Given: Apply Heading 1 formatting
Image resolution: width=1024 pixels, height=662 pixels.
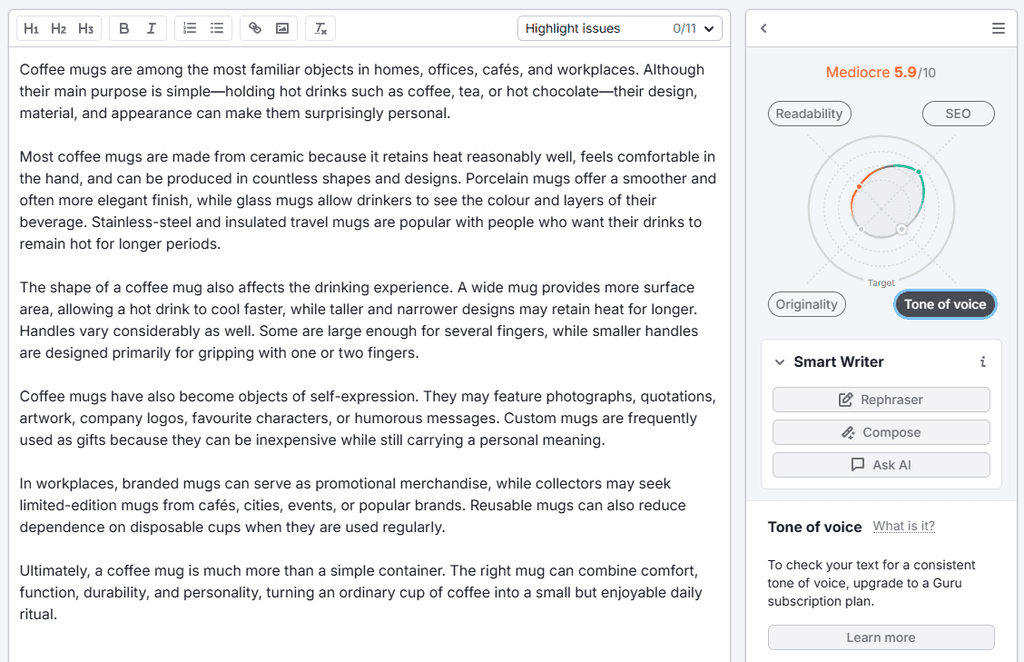Looking at the screenshot, I should click(31, 29).
